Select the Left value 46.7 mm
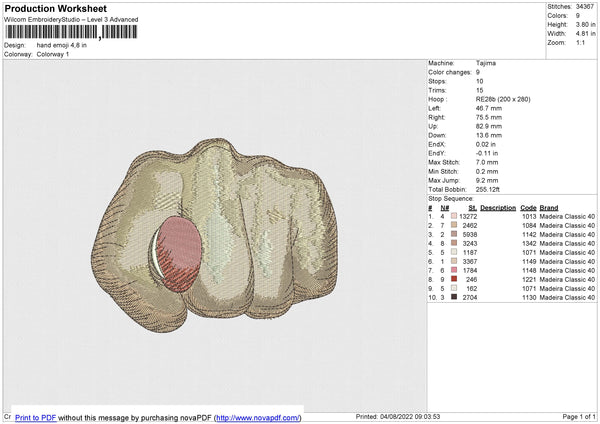Image resolution: width=600 pixels, height=424 pixels. (x=489, y=108)
